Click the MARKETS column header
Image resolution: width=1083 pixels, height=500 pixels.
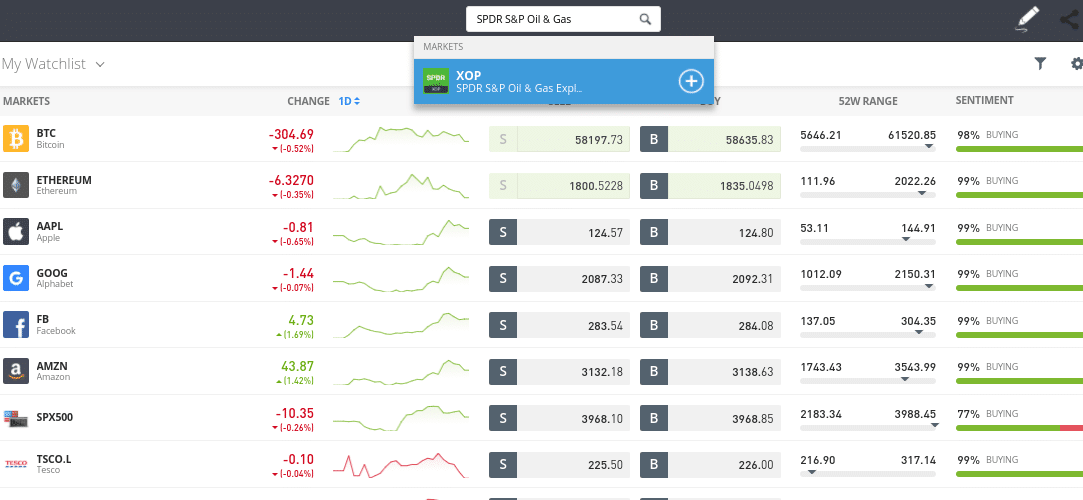(x=26, y=101)
